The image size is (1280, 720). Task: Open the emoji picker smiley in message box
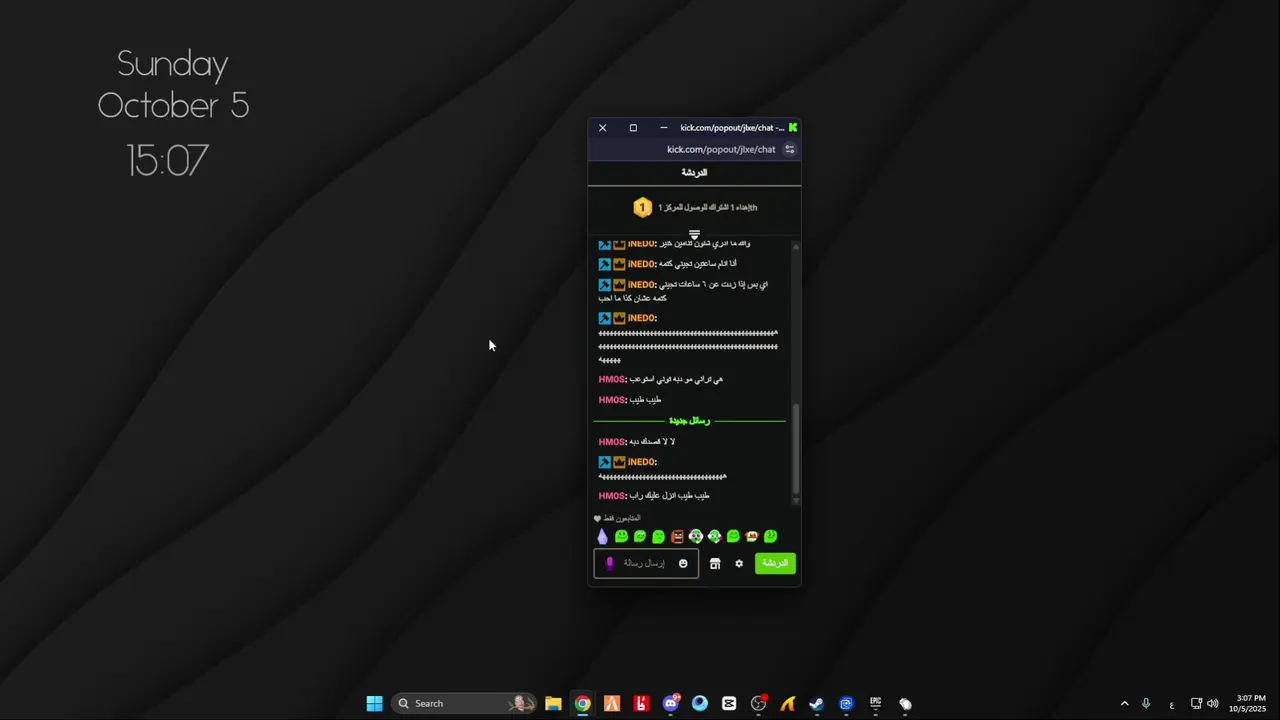click(x=683, y=564)
